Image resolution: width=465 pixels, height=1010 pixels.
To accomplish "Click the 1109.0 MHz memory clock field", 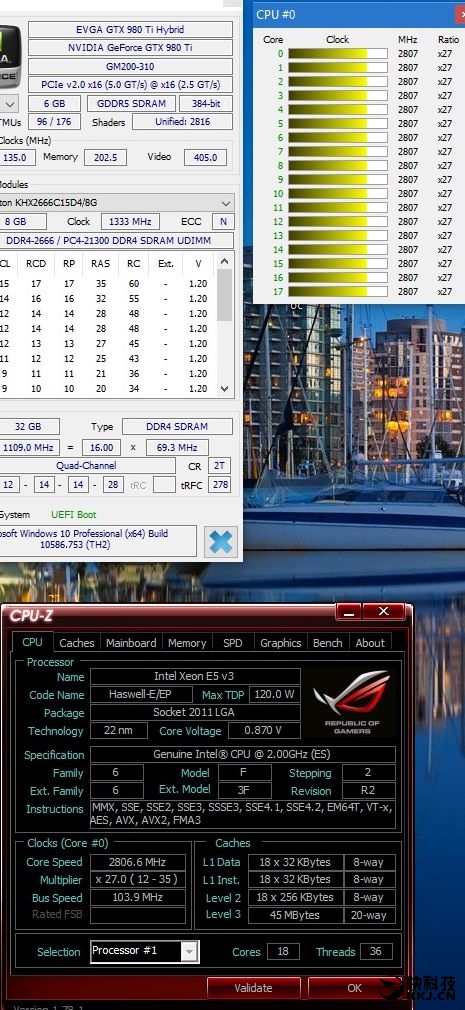I will (x=29, y=447).
